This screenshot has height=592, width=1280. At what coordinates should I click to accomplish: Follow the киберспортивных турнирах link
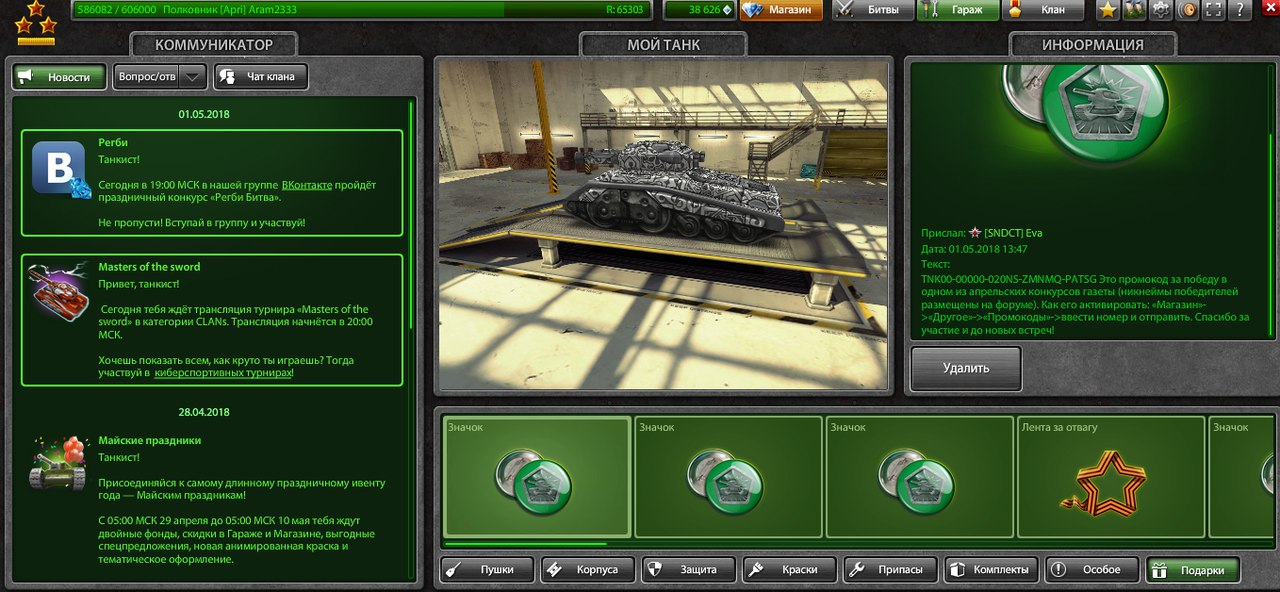tap(223, 373)
